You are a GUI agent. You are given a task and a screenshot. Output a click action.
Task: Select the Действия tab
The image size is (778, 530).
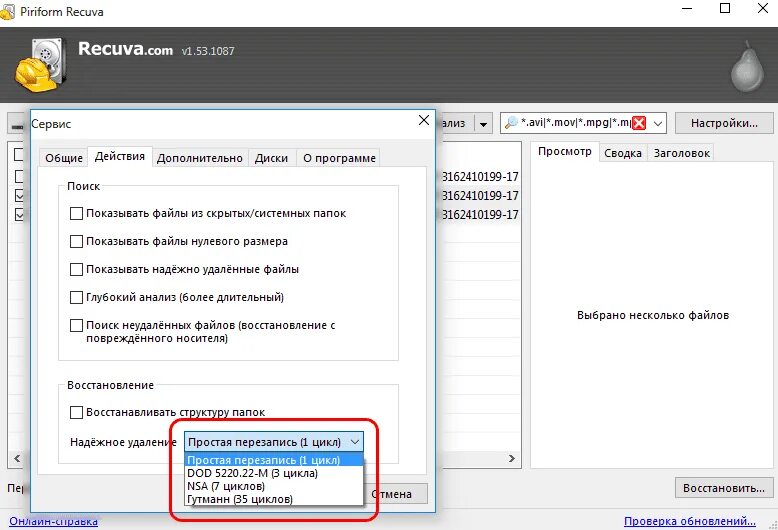(x=120, y=156)
